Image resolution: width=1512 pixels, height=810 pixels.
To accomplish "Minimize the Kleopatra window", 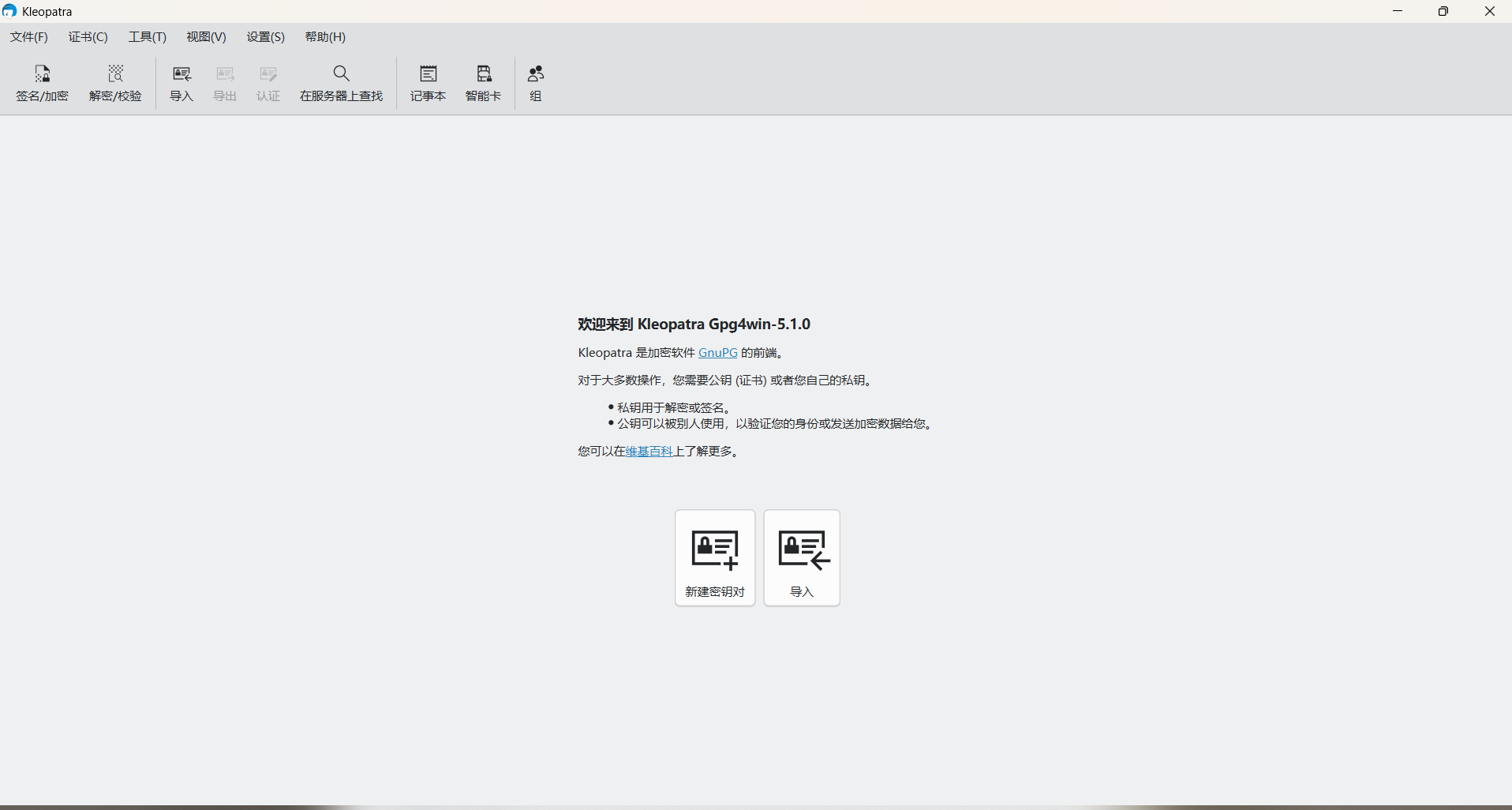I will click(x=1398, y=11).
